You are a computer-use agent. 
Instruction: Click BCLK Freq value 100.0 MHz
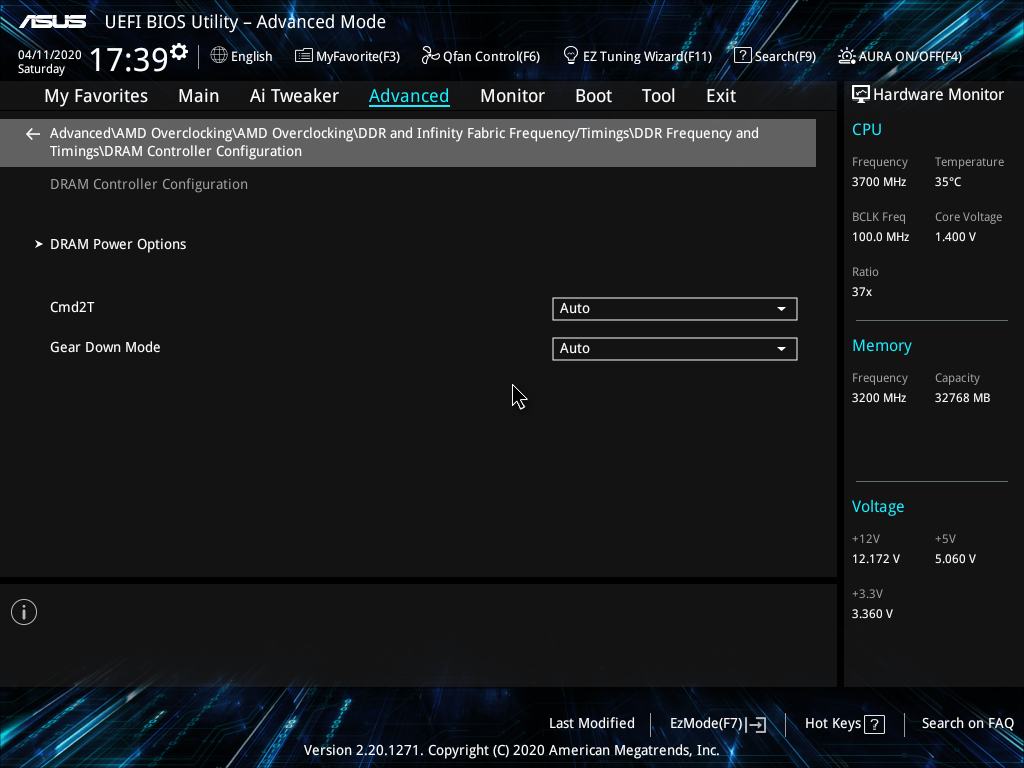pyautogui.click(x=880, y=237)
